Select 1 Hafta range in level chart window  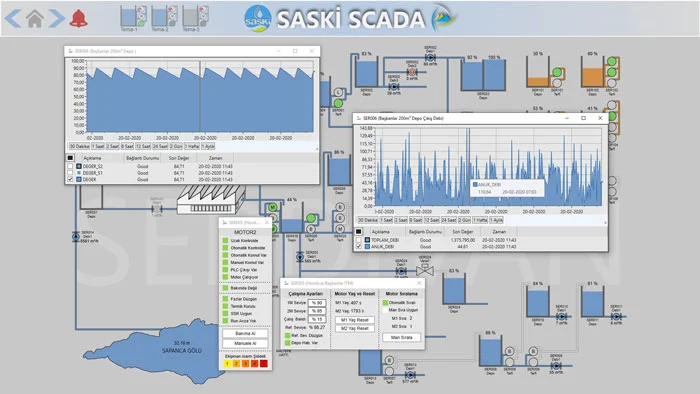pyautogui.click(x=192, y=146)
